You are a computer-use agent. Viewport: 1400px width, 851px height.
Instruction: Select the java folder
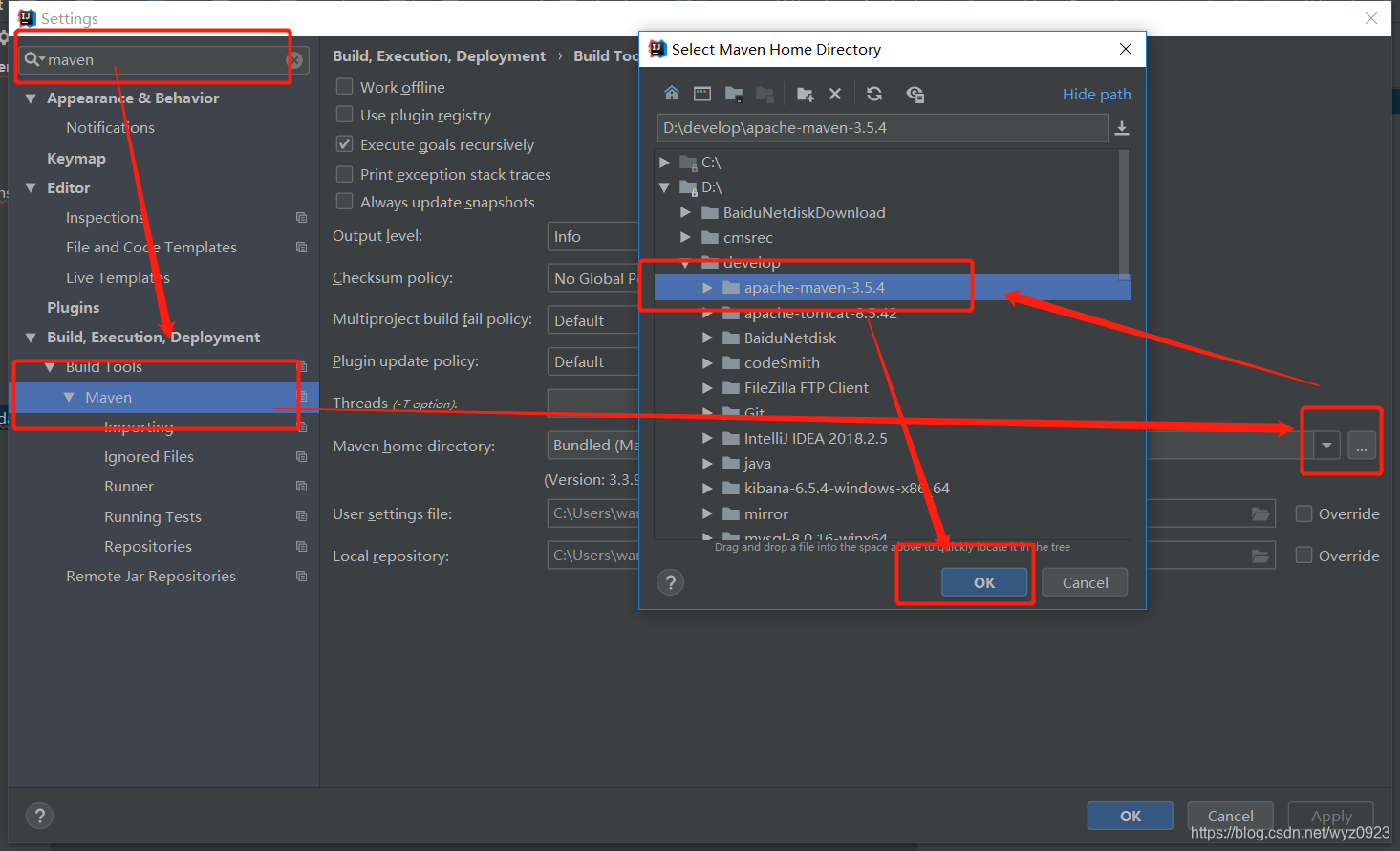click(x=758, y=464)
